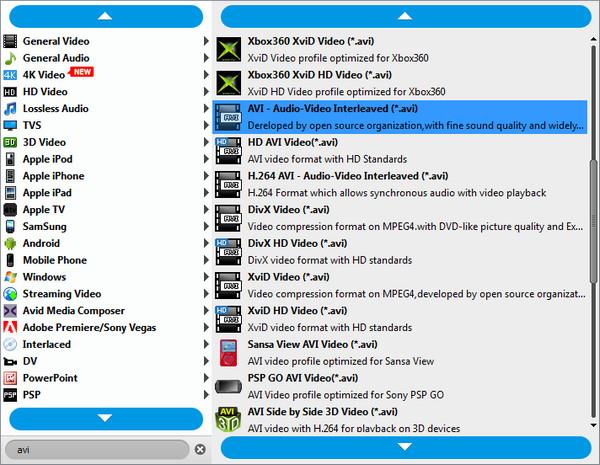
Task: Click into the avi search field
Action: [97, 449]
